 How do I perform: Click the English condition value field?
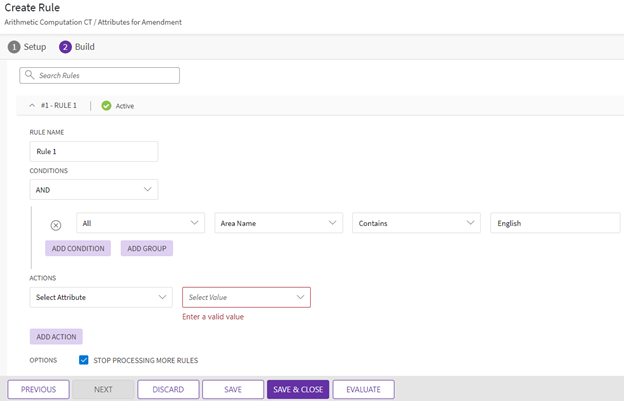(x=555, y=224)
